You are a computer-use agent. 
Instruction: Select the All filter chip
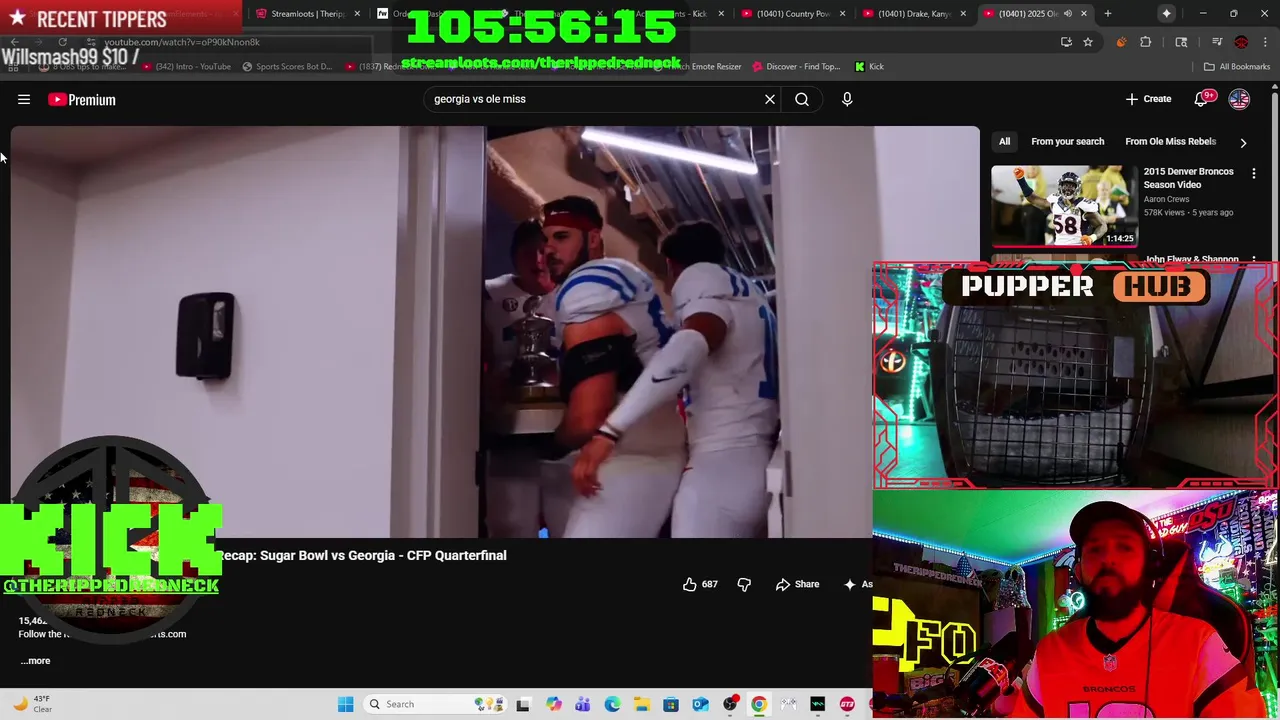(1004, 141)
